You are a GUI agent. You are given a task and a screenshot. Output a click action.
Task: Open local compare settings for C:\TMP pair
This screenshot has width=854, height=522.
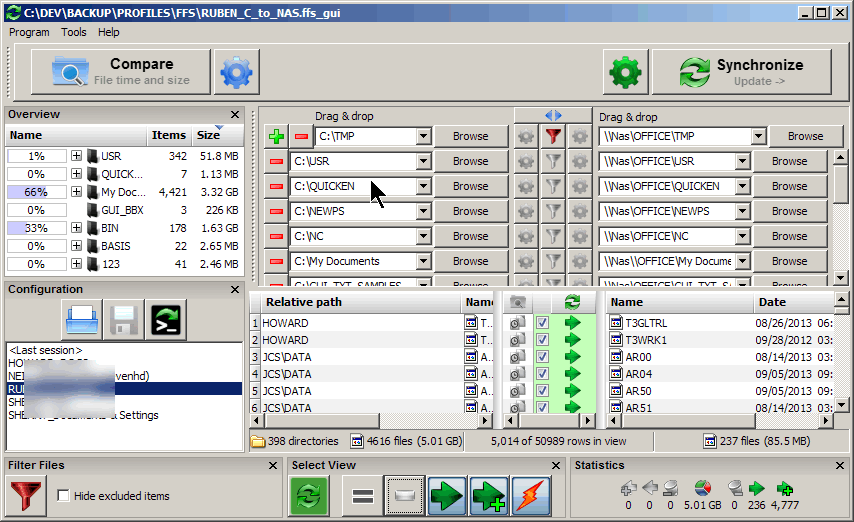[526, 136]
